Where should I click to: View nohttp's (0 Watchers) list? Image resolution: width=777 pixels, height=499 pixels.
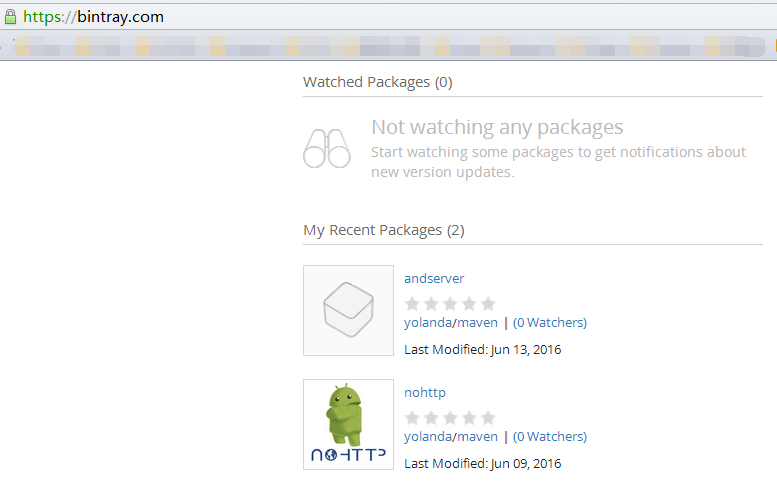coord(550,437)
